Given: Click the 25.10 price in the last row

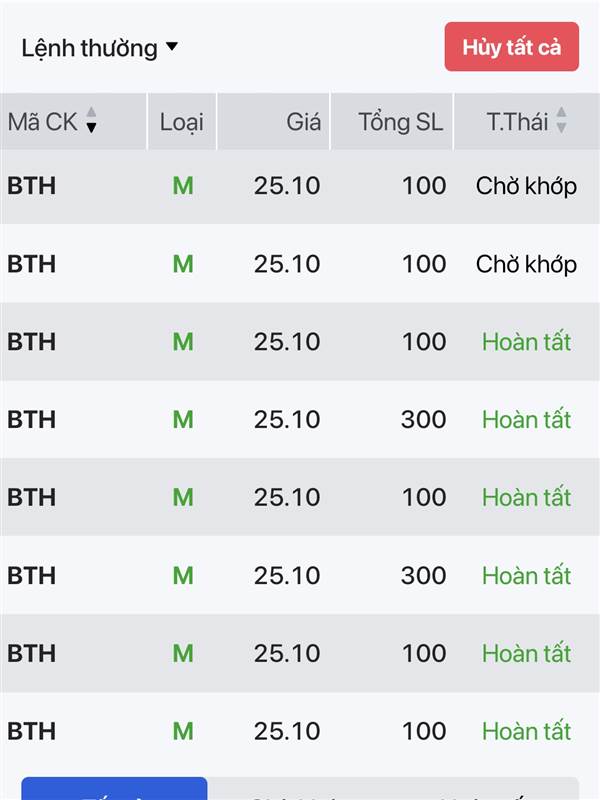Looking at the screenshot, I should point(287,731).
